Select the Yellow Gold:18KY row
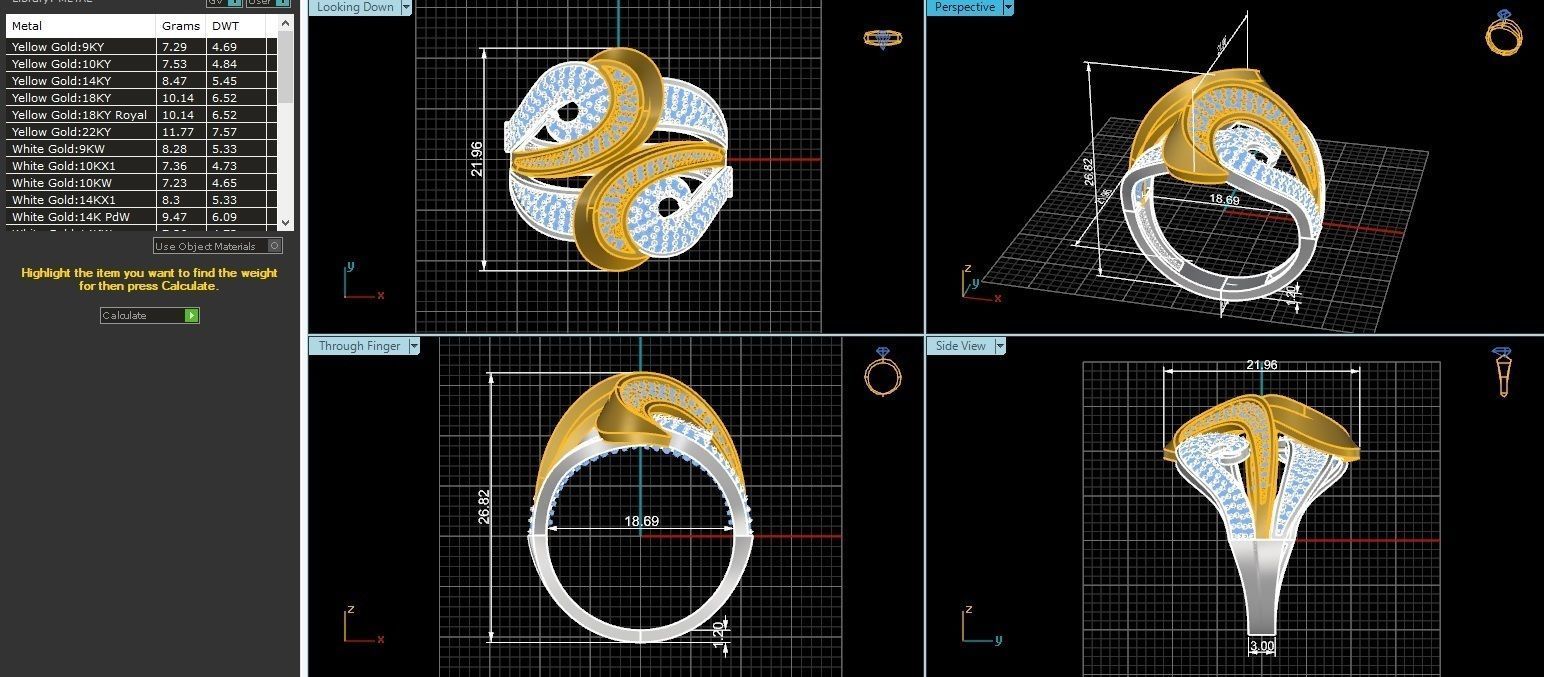 point(141,97)
